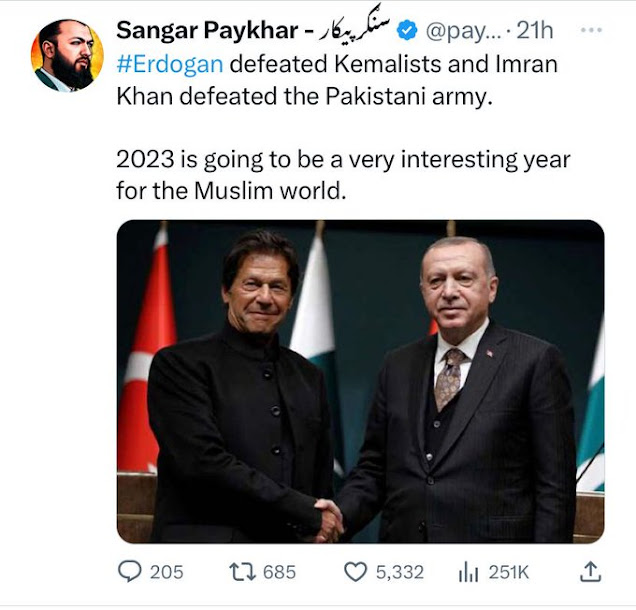Open the three-dot more options menu
This screenshot has width=636, height=610.
[x=591, y=30]
